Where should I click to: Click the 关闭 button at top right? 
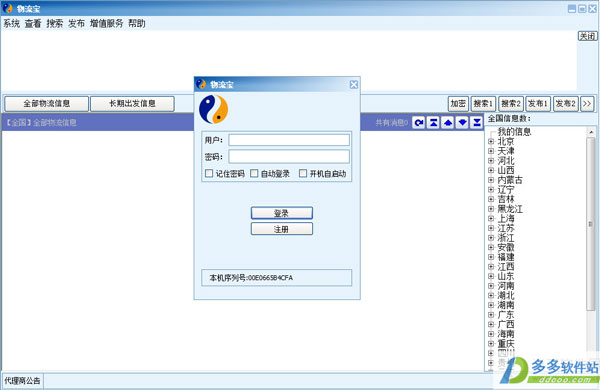(x=587, y=36)
